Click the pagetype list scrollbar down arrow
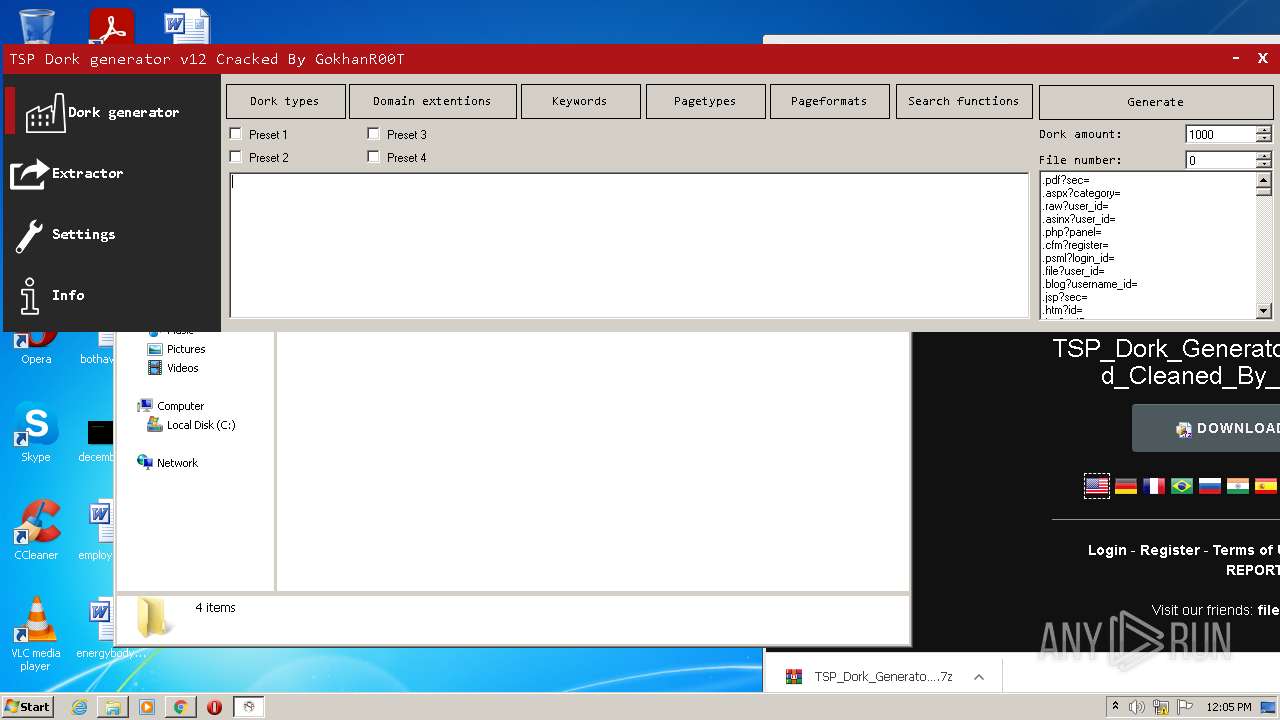 pos(1264,311)
